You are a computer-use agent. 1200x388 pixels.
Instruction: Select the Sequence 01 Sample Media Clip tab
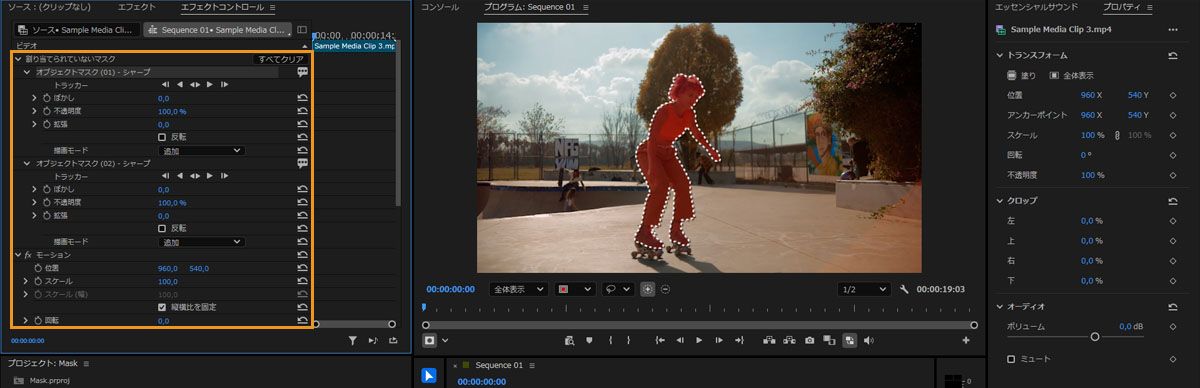click(x=217, y=30)
